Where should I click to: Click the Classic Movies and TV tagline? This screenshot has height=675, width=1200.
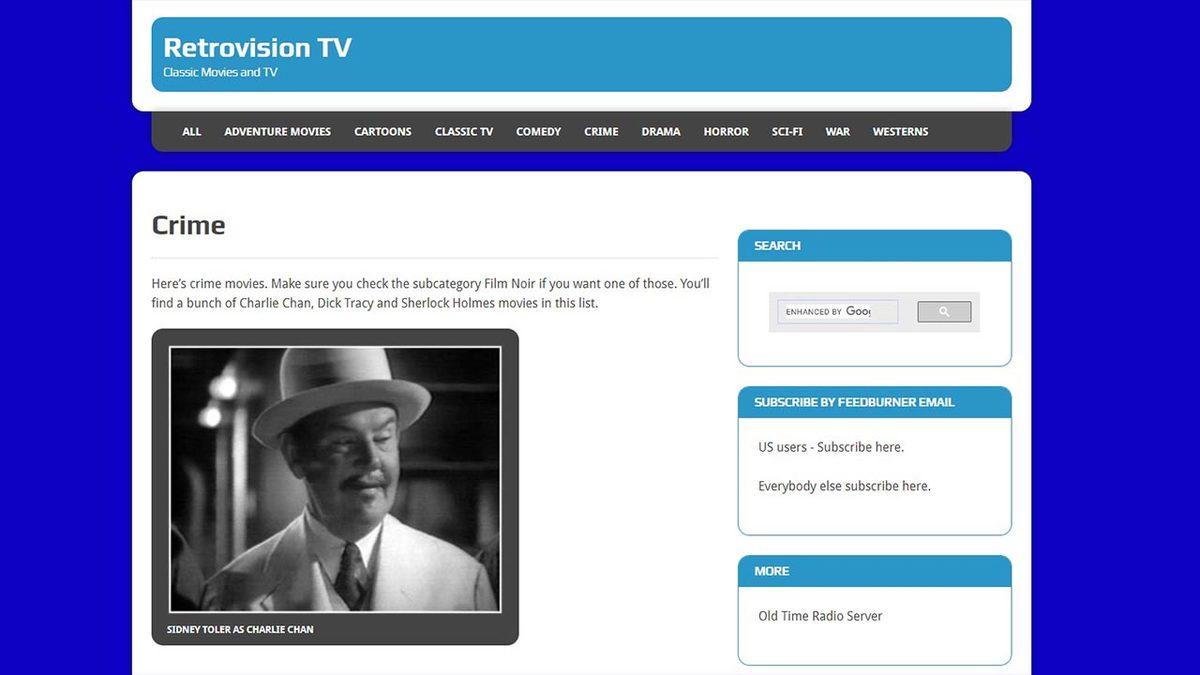click(220, 72)
